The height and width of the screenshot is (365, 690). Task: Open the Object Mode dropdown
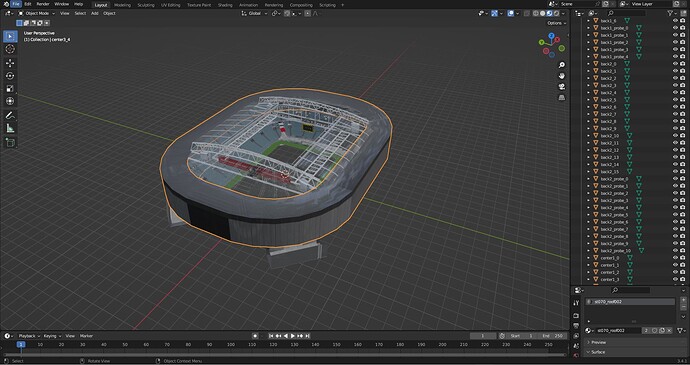point(37,13)
